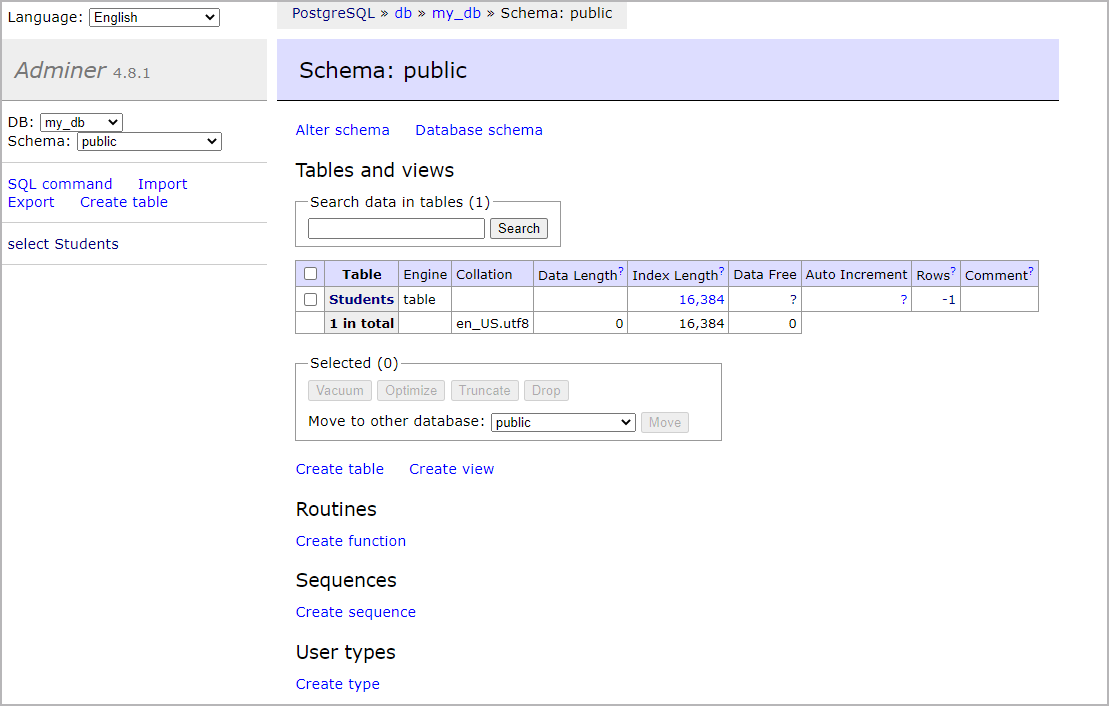Go to db in the breadcrumb

coord(403,13)
